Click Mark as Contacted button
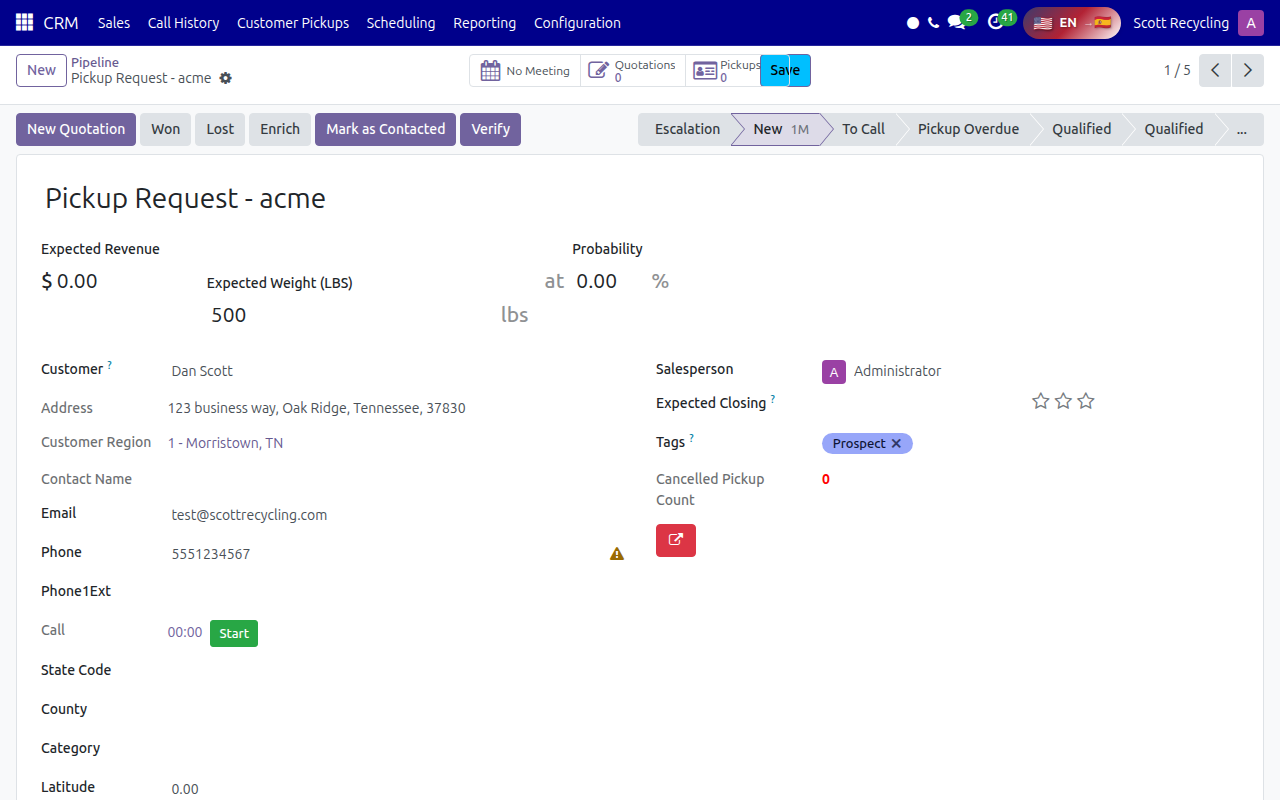Screen dimensions: 1280x800 pyautogui.click(x=385, y=129)
